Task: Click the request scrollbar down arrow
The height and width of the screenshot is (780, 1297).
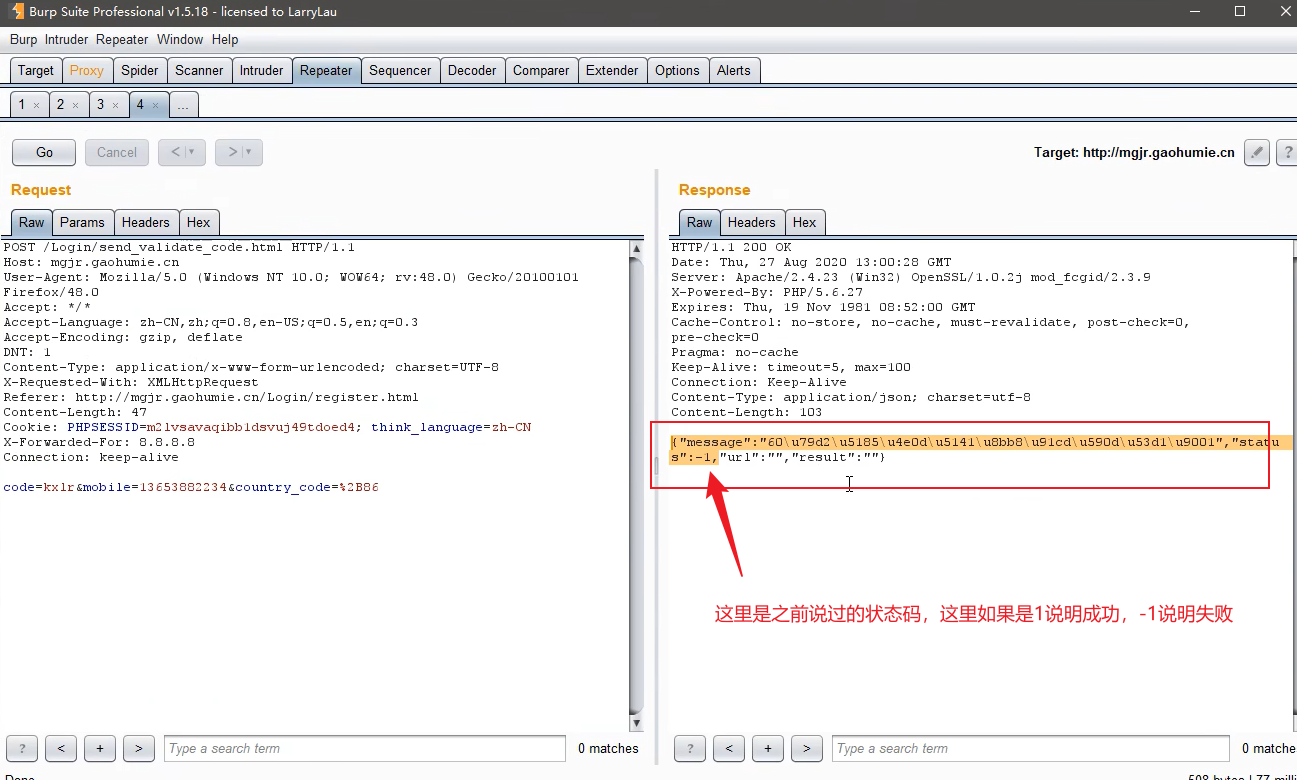Action: coord(637,723)
